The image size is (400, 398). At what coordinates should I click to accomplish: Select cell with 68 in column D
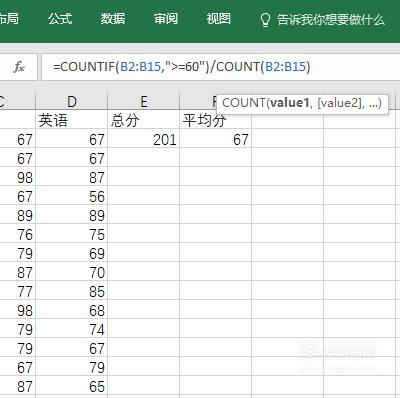[72, 310]
